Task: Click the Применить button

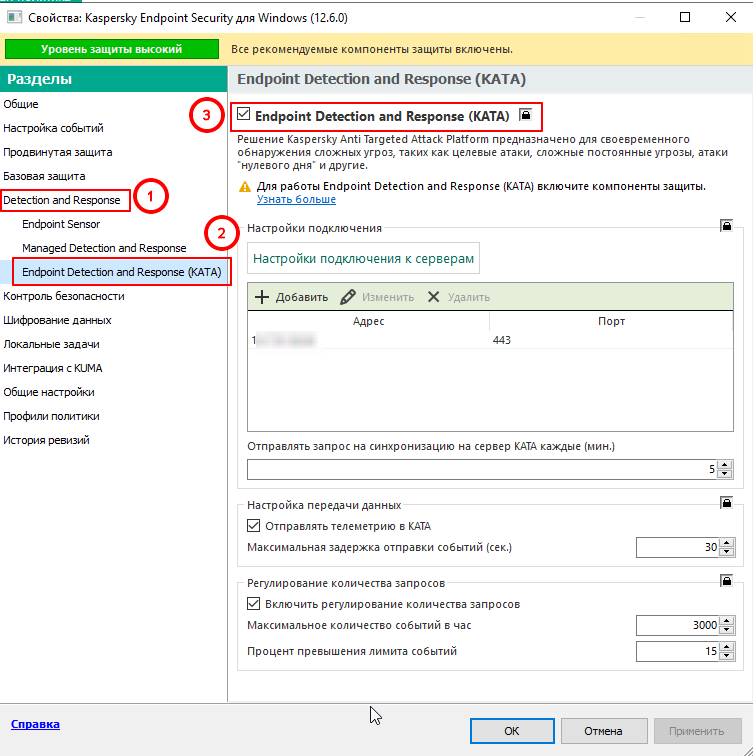Action: (697, 731)
